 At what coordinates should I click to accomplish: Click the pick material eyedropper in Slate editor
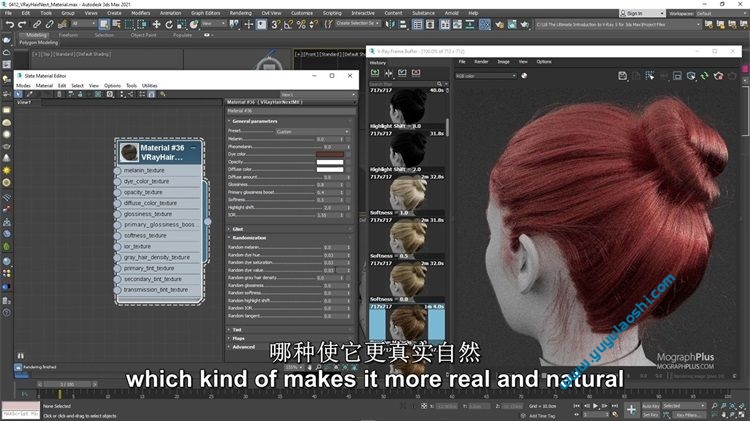point(30,94)
